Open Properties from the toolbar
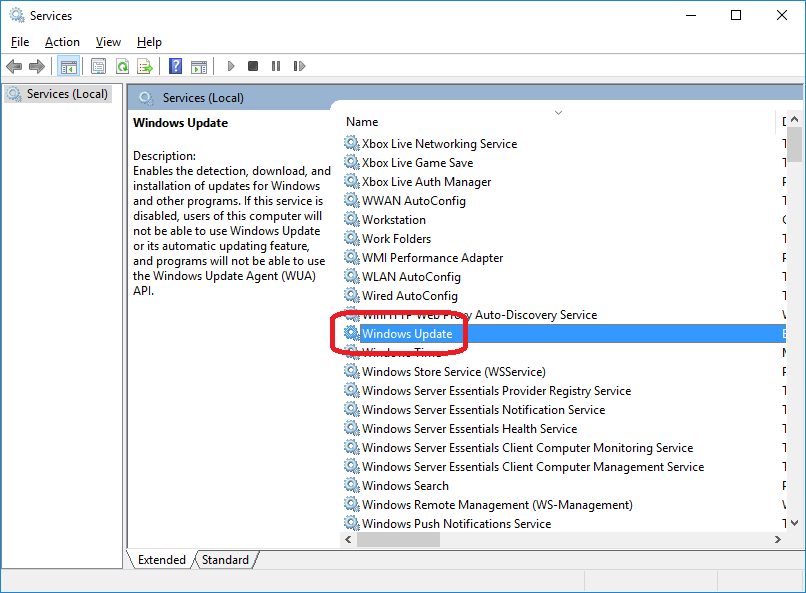The height and width of the screenshot is (593, 806). click(x=98, y=66)
